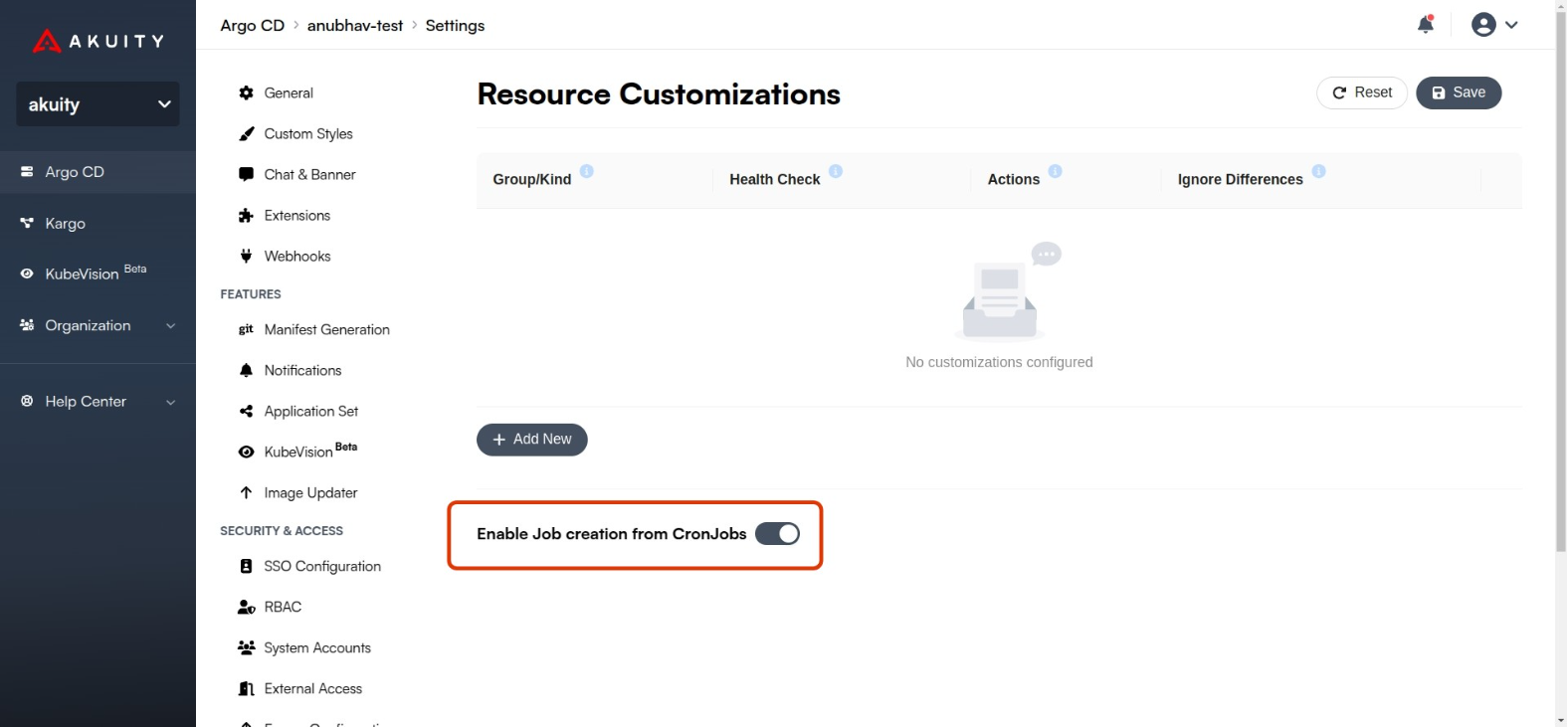Open System Accounts settings
Viewport: 1568px width, 727px height.
[x=317, y=647]
